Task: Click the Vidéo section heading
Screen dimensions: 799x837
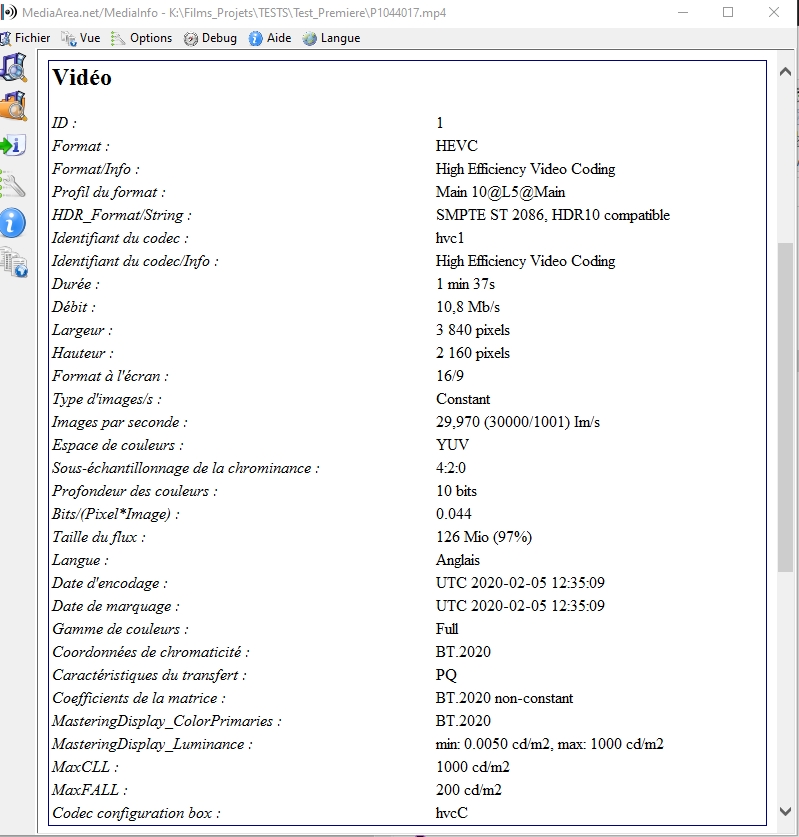Action: point(82,78)
